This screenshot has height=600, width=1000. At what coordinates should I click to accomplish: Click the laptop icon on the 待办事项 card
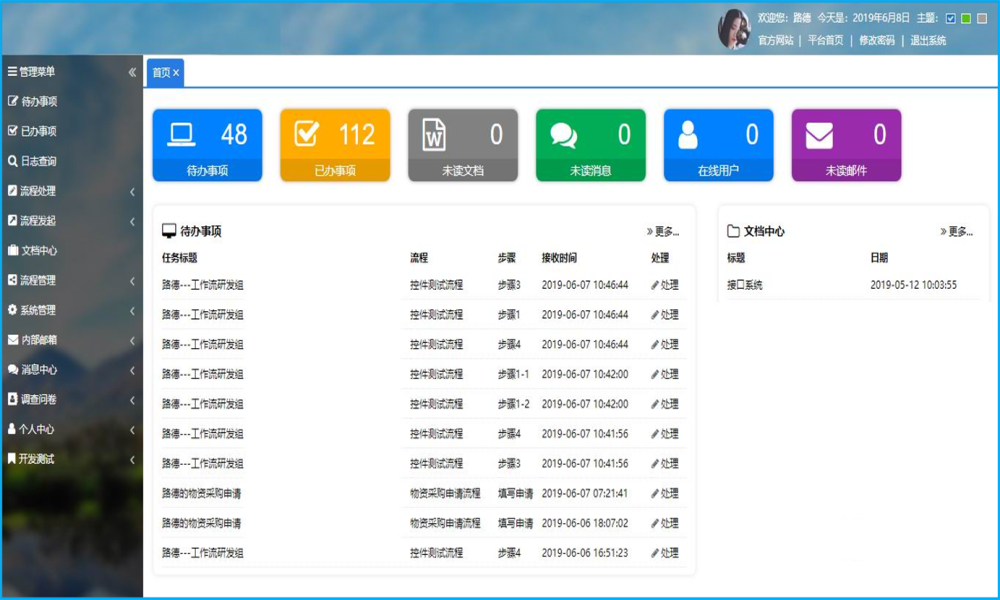coord(181,135)
